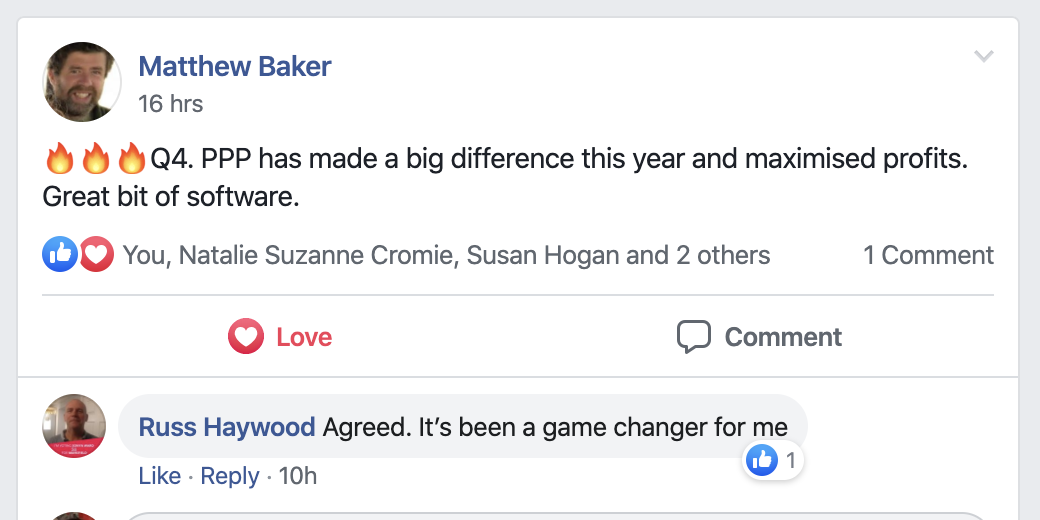Click Matthew Baker's profile picture

tap(82, 82)
